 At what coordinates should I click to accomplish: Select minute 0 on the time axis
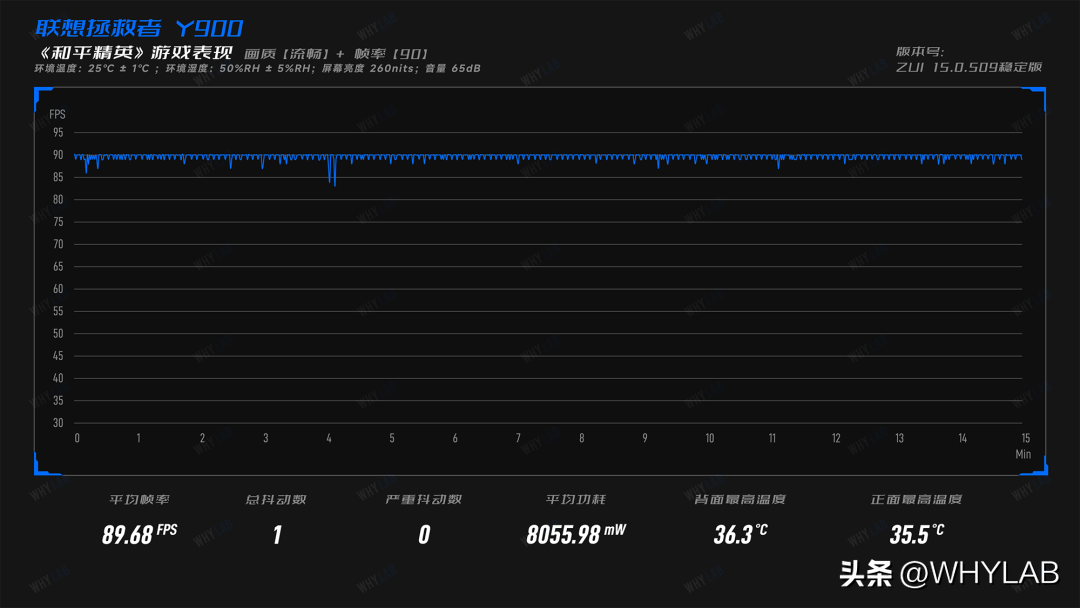tap(77, 438)
